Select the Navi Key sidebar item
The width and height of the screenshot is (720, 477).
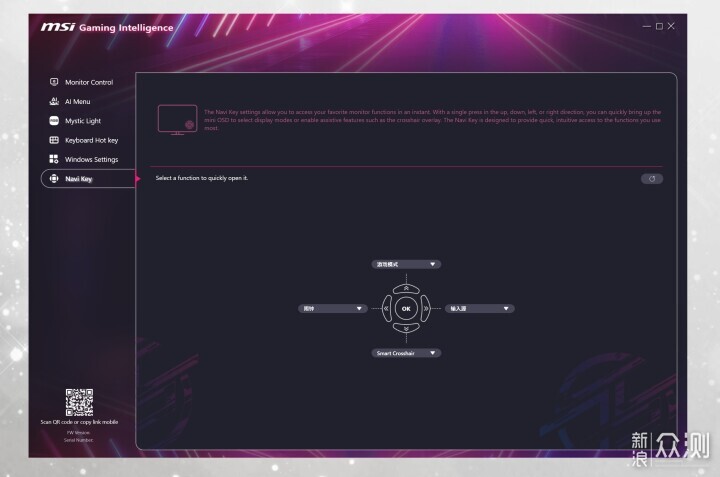(88, 179)
